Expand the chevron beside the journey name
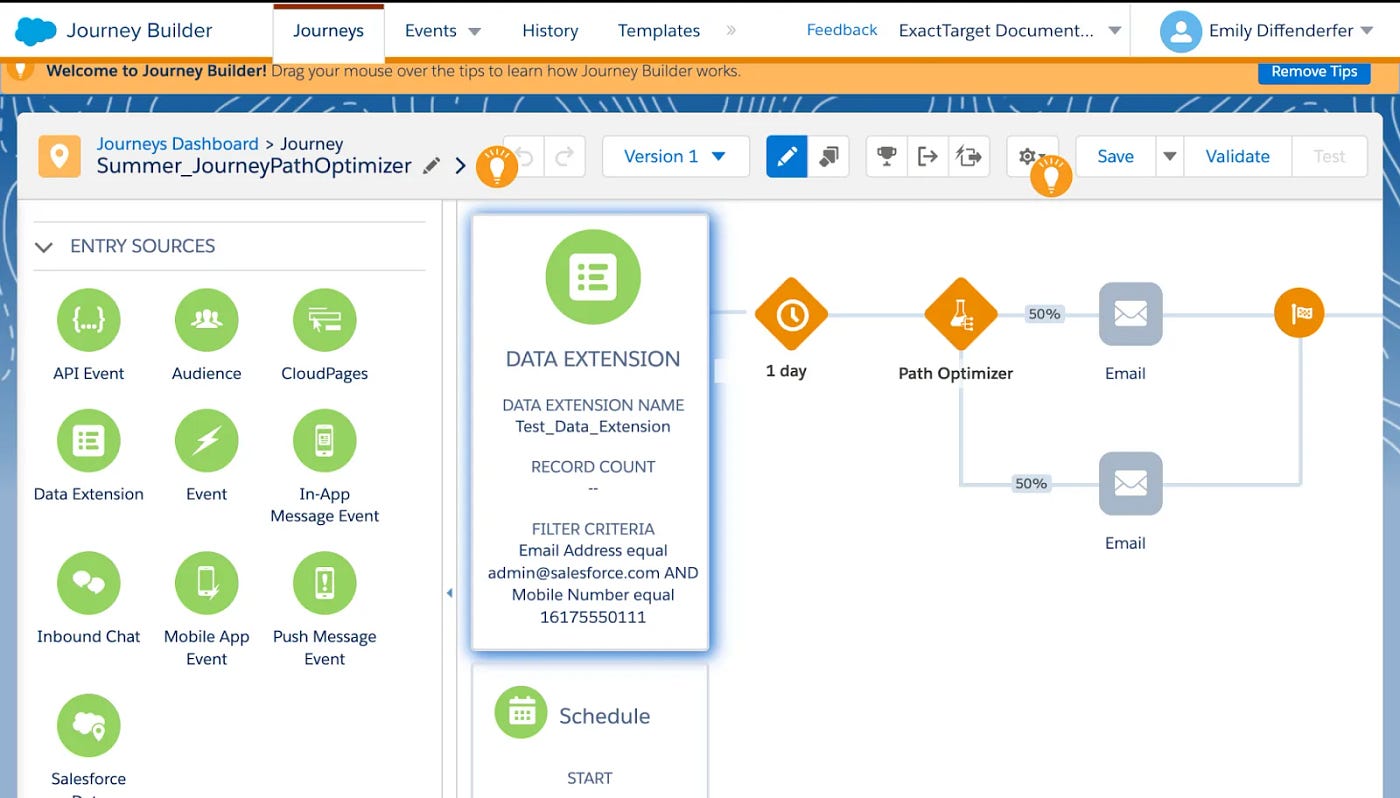This screenshot has height=798, width=1400. pos(460,166)
